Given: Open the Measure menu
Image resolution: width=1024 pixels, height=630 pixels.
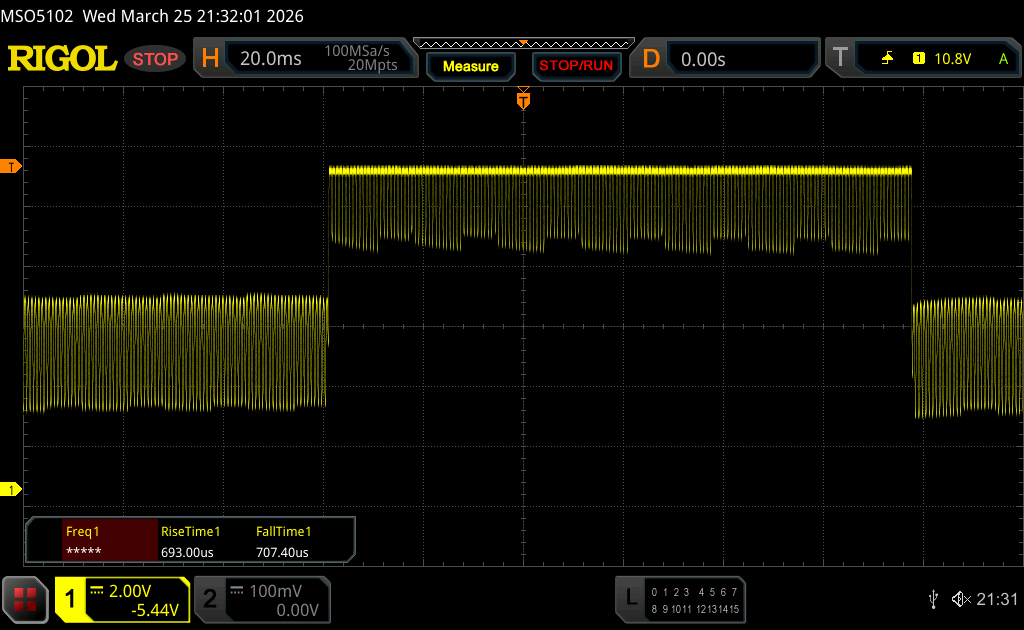Looking at the screenshot, I should tap(470, 66).
